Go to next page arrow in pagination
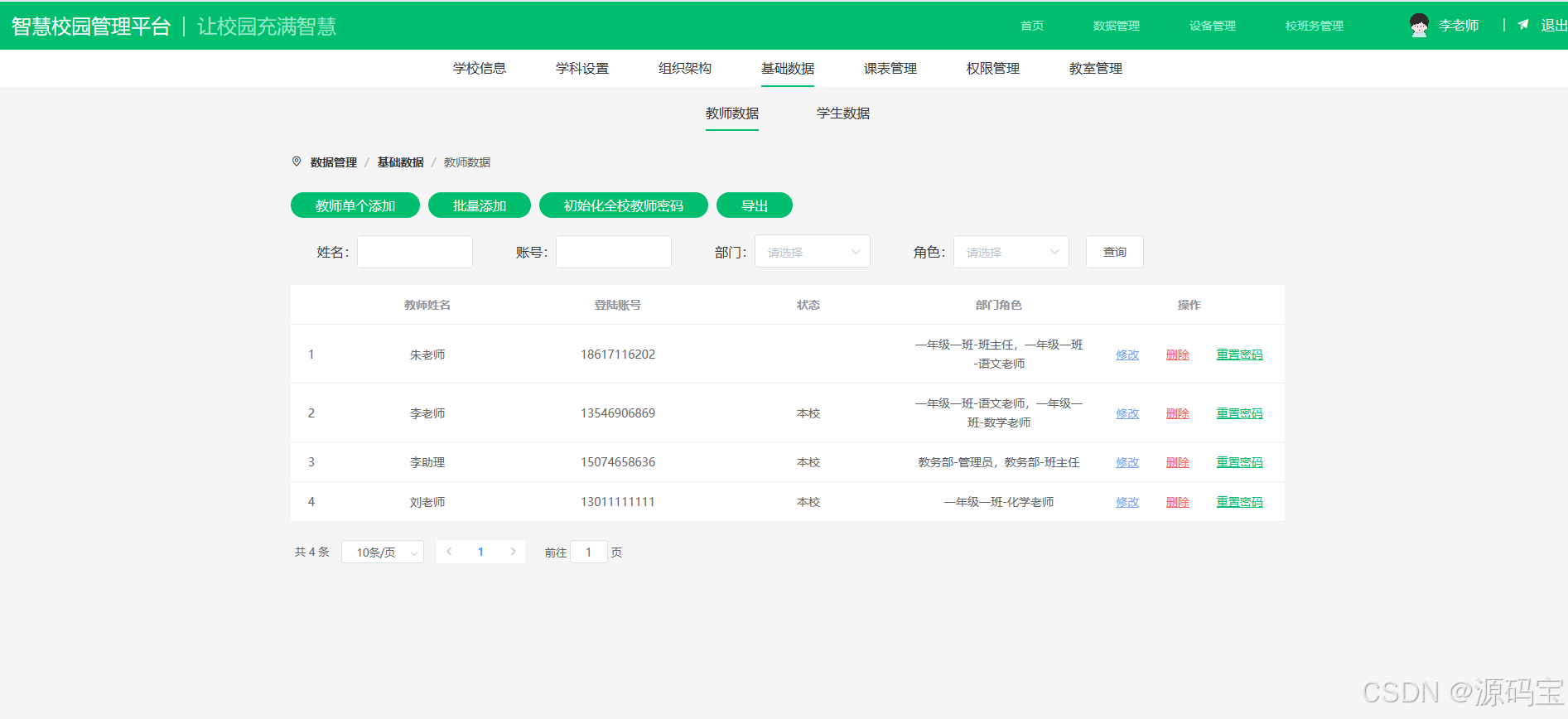 point(514,552)
